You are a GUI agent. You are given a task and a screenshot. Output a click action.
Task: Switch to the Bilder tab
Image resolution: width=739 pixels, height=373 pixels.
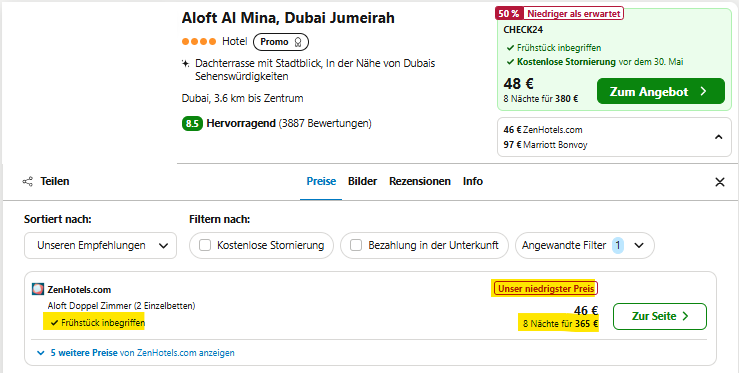(x=362, y=182)
